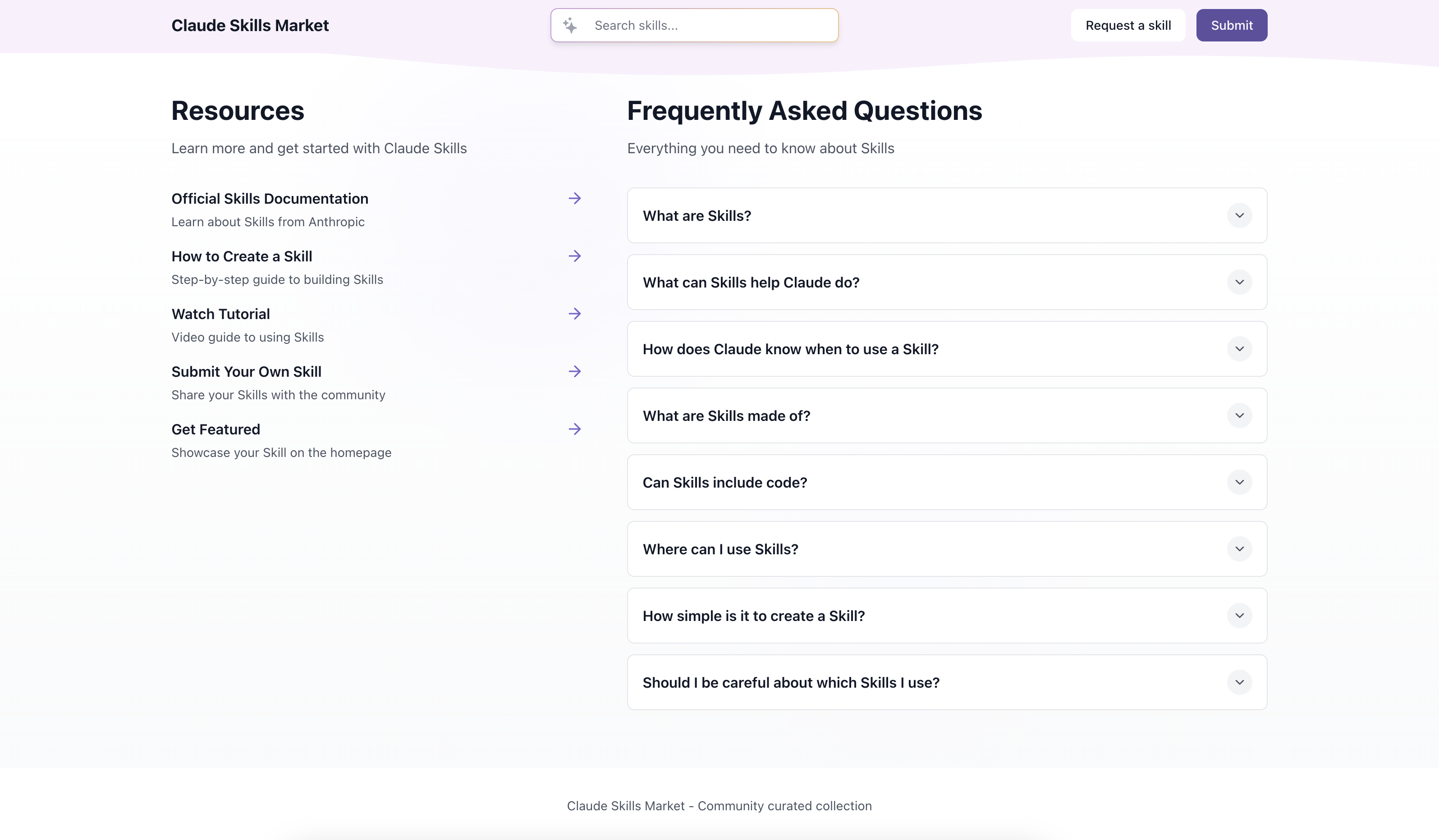Click the arrow icon for Watch Tutorial

pos(574,314)
